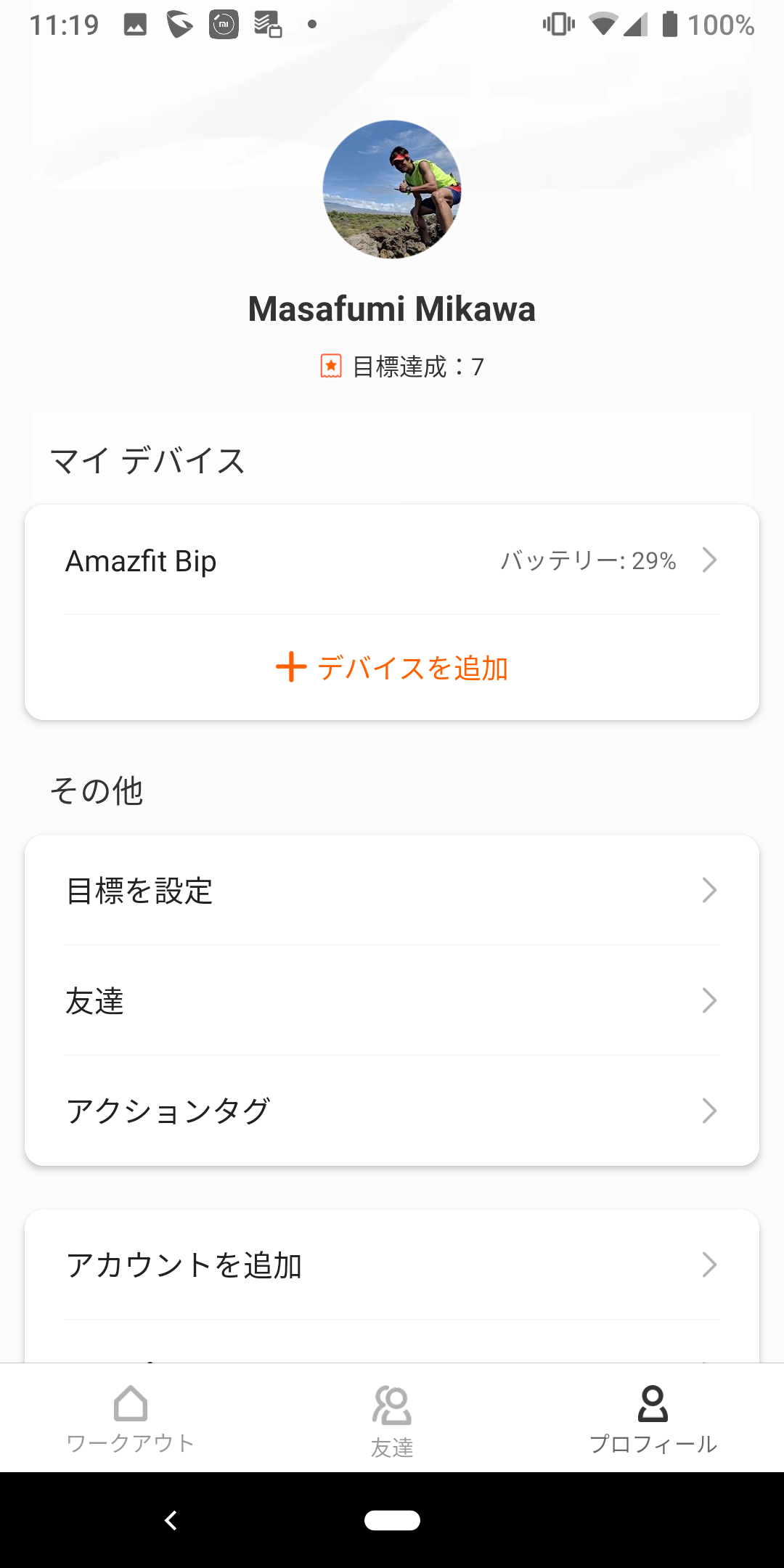Screen dimensions: 784x1568
Task: Select デバイスを追加 link
Action: coord(412,668)
